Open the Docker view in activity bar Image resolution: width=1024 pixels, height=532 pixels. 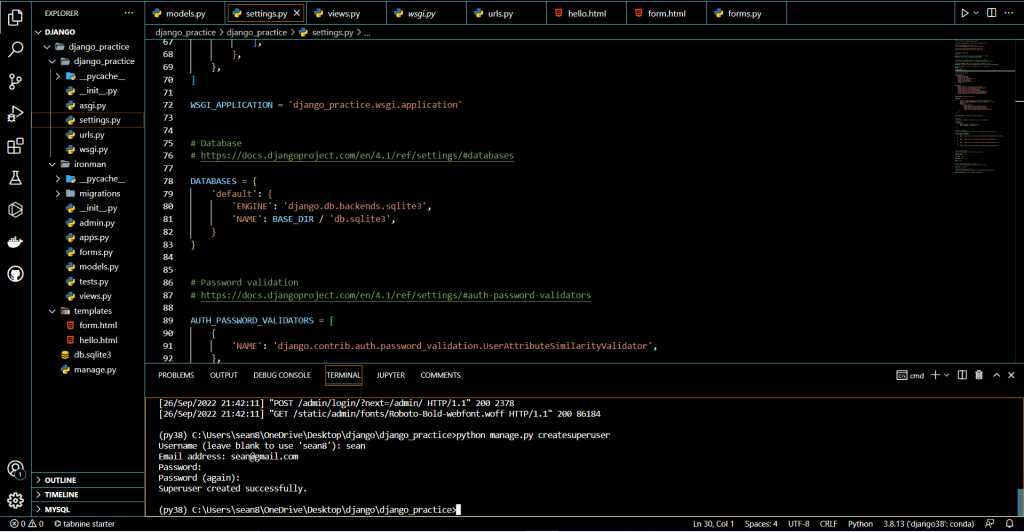click(15, 242)
